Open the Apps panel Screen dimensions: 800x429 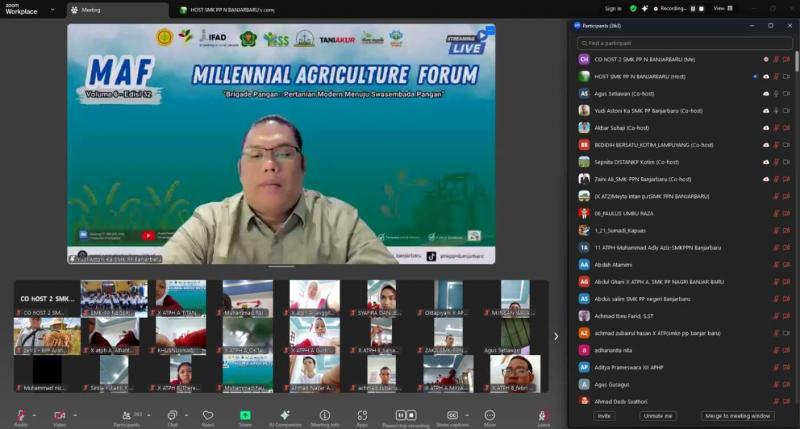362,416
